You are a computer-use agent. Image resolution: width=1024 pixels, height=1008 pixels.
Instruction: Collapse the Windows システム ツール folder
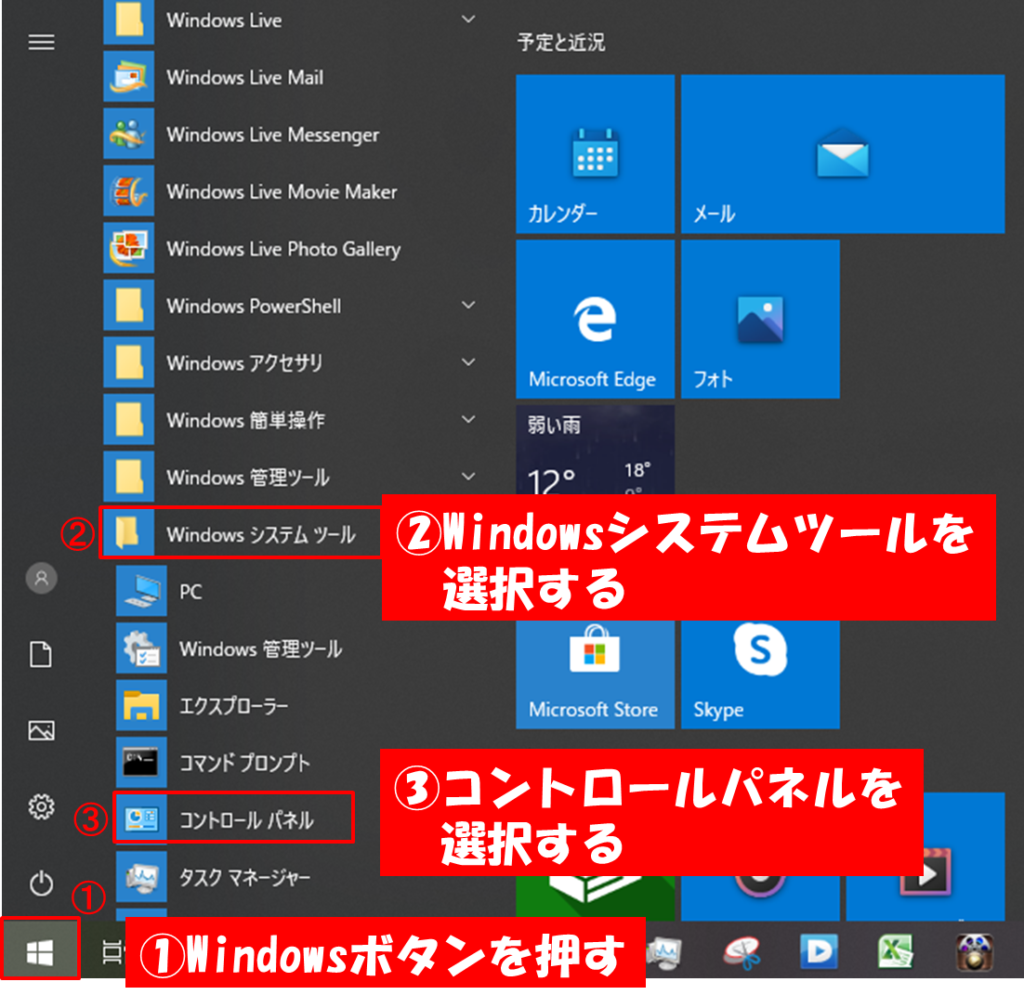coord(240,533)
